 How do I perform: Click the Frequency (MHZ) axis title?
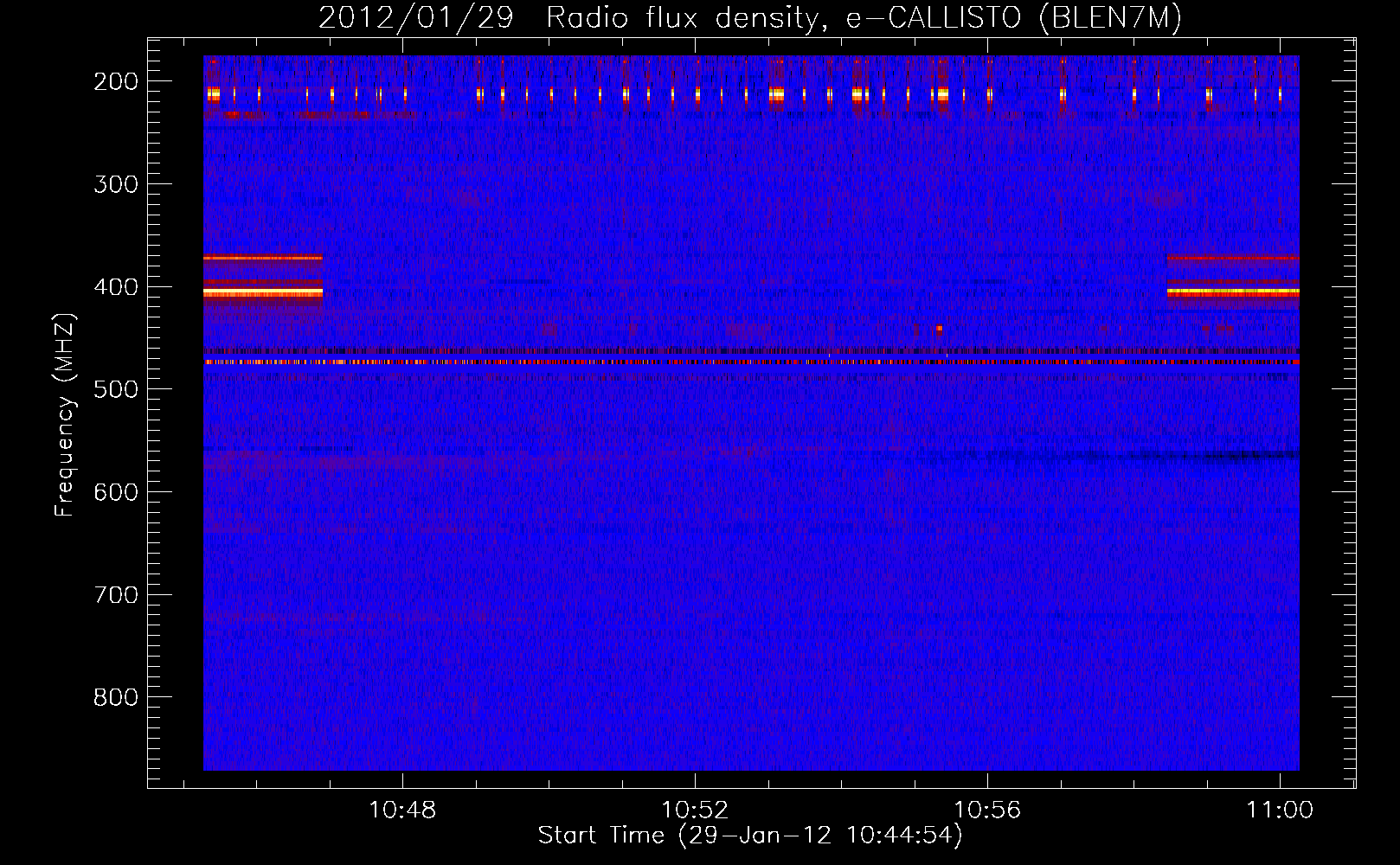[x=66, y=415]
